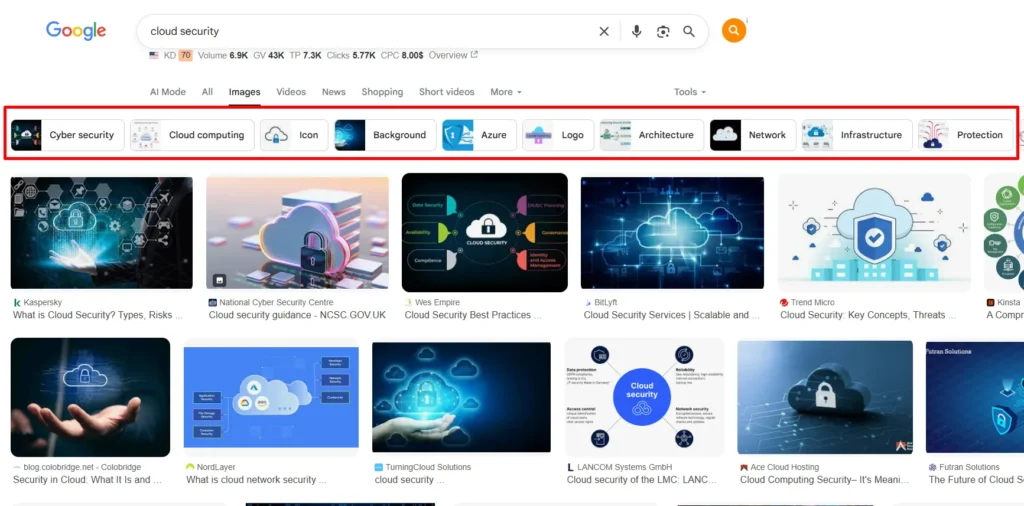This screenshot has width=1024, height=506.
Task: Open the TurningCloud Solutions glowing cloud image
Action: [461, 398]
